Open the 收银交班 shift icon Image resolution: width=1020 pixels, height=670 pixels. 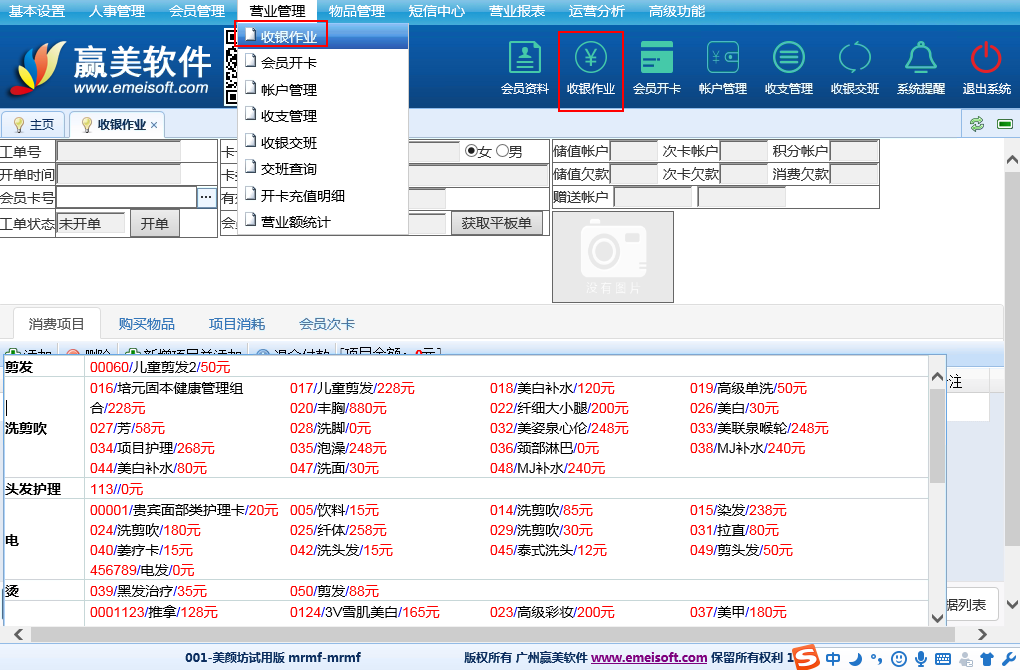tap(854, 68)
